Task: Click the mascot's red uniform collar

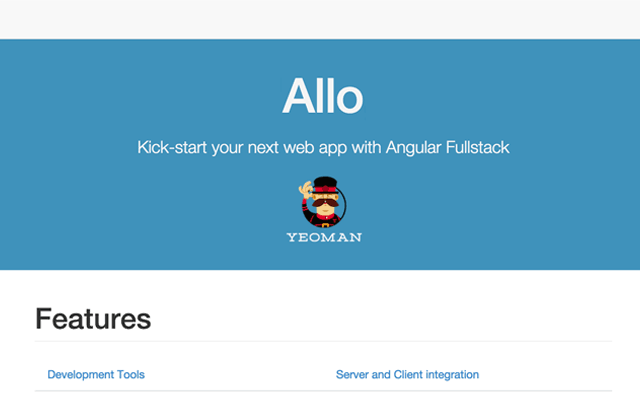Action: click(x=325, y=217)
